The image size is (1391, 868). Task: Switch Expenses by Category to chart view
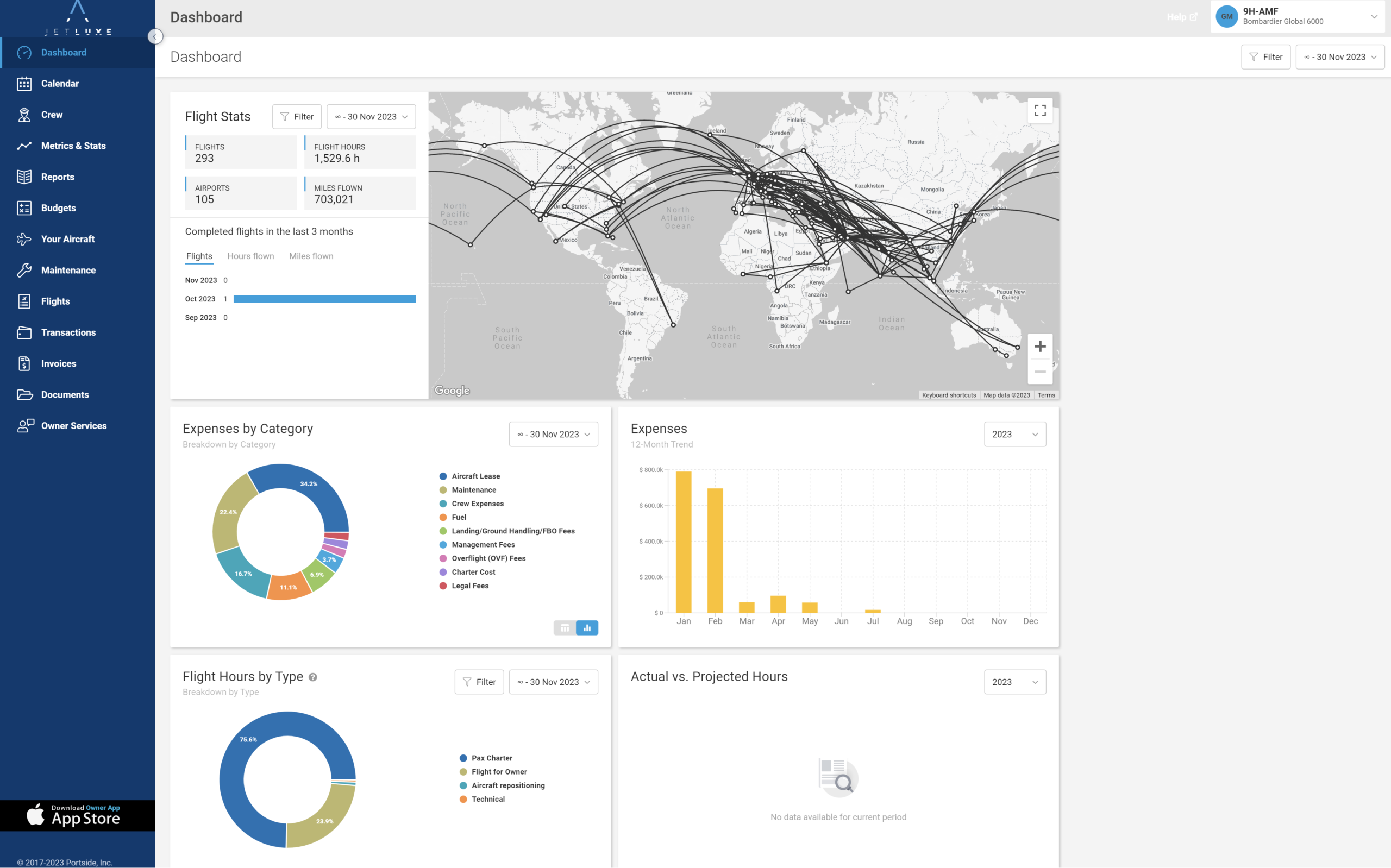(x=587, y=628)
